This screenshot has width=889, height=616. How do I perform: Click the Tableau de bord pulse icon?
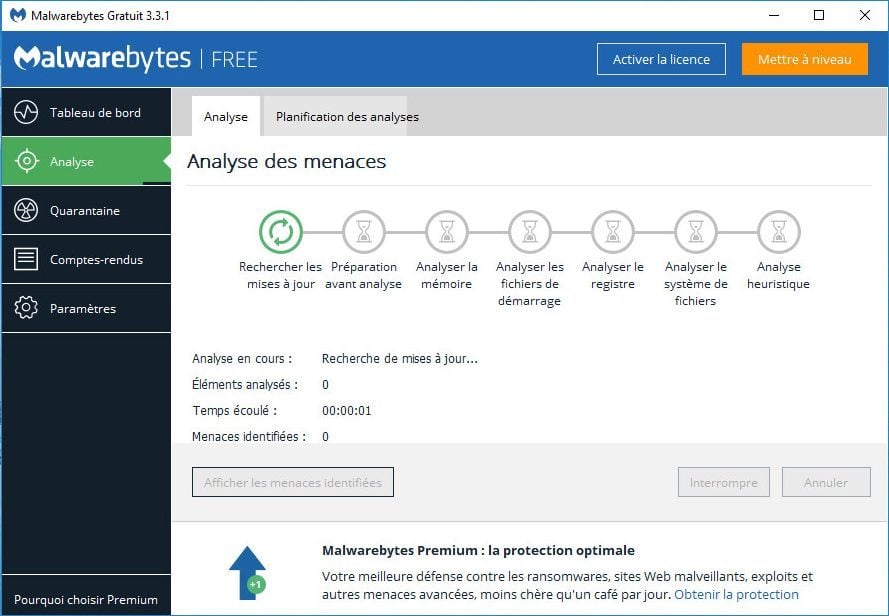click(26, 112)
